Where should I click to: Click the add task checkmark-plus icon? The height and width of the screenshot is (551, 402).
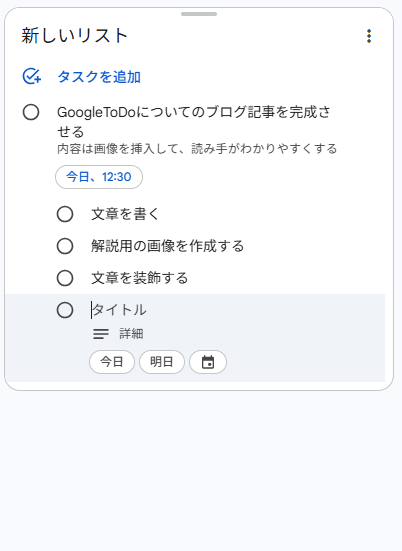click(x=32, y=76)
